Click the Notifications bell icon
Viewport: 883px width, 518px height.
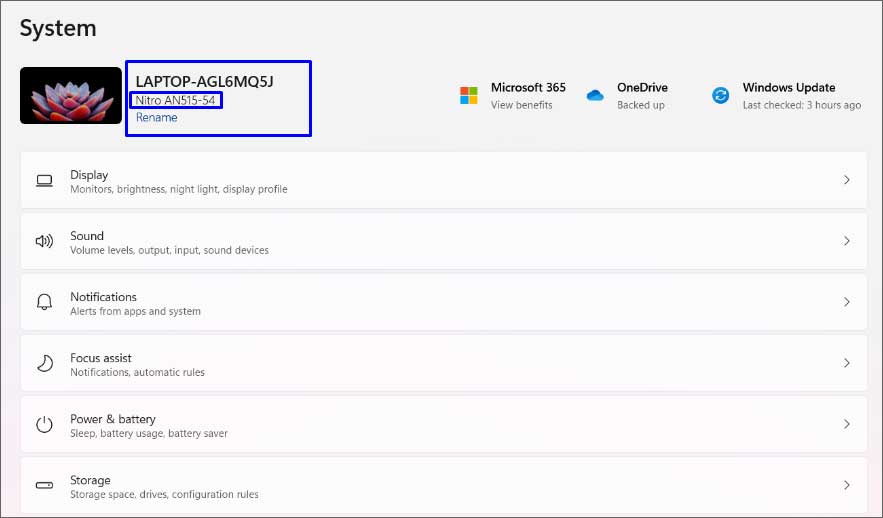[x=44, y=302]
